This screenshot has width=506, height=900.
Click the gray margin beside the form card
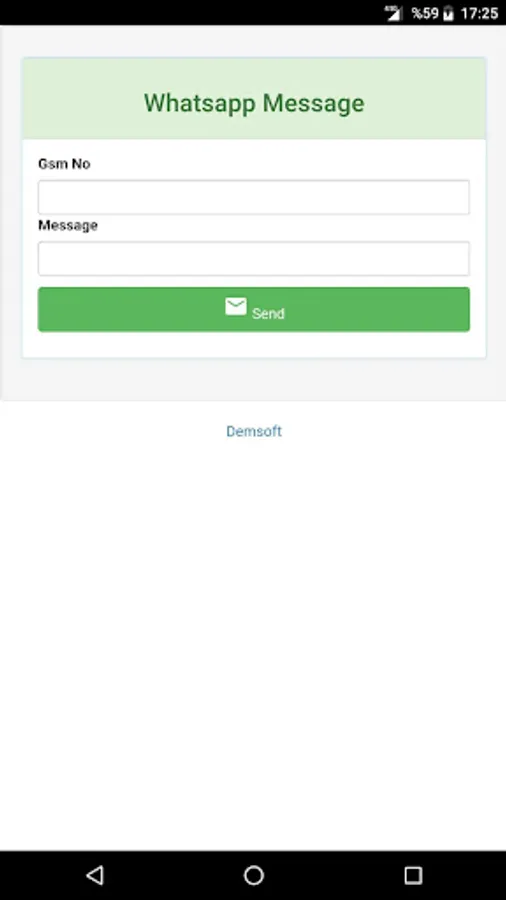tap(10, 212)
